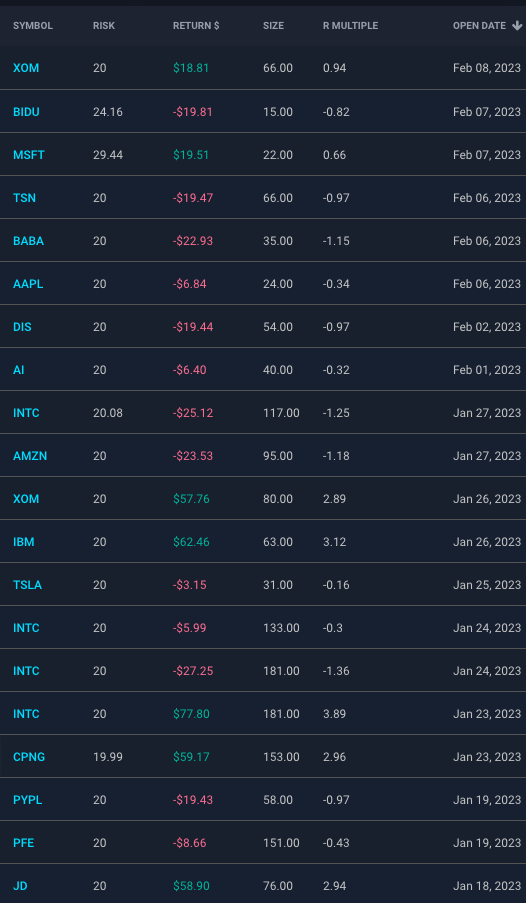Viewport: 526px width, 903px height.
Task: Open the TSLA symbol link
Action: 27,585
